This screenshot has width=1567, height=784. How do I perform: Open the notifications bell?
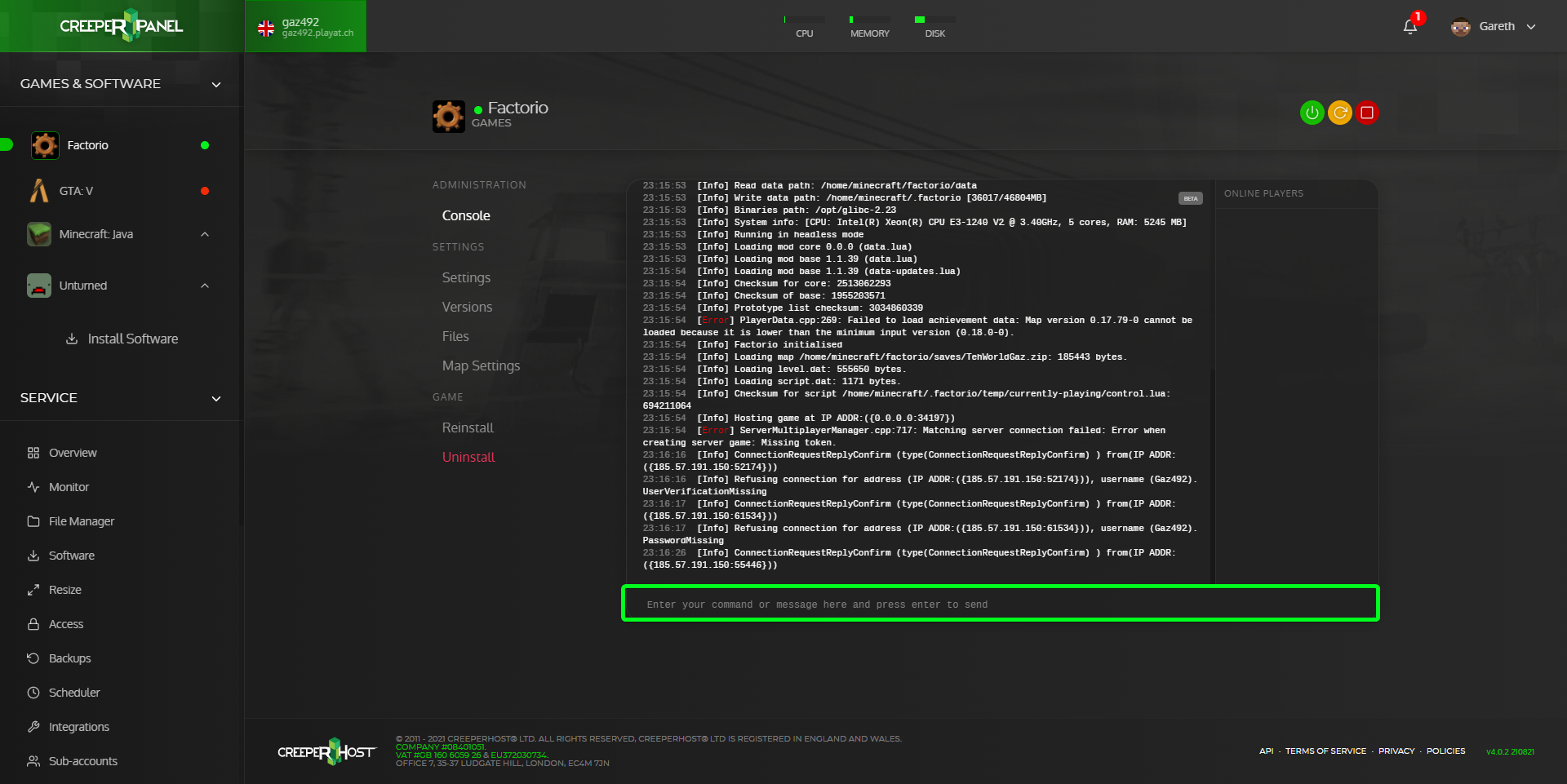click(x=1409, y=27)
